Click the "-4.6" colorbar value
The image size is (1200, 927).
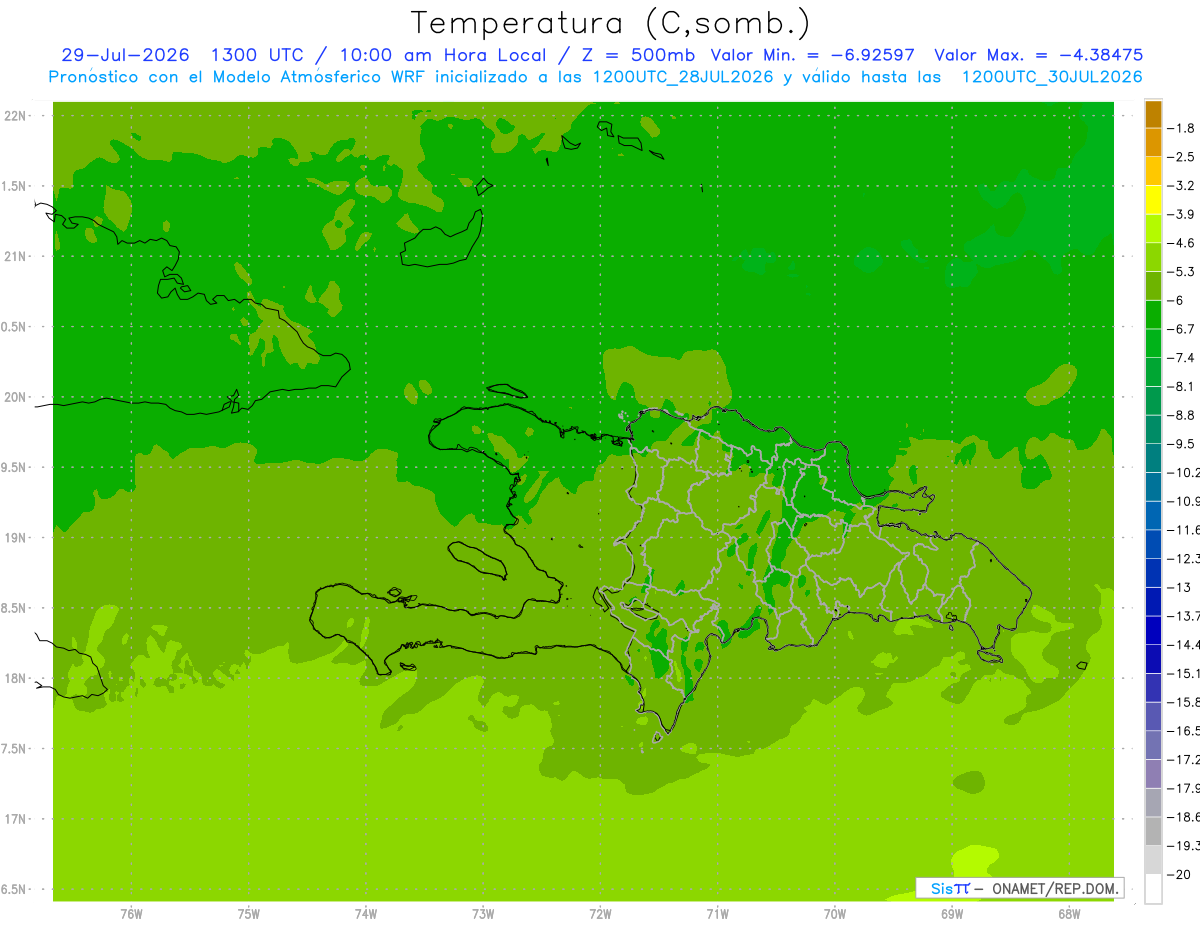1181,243
